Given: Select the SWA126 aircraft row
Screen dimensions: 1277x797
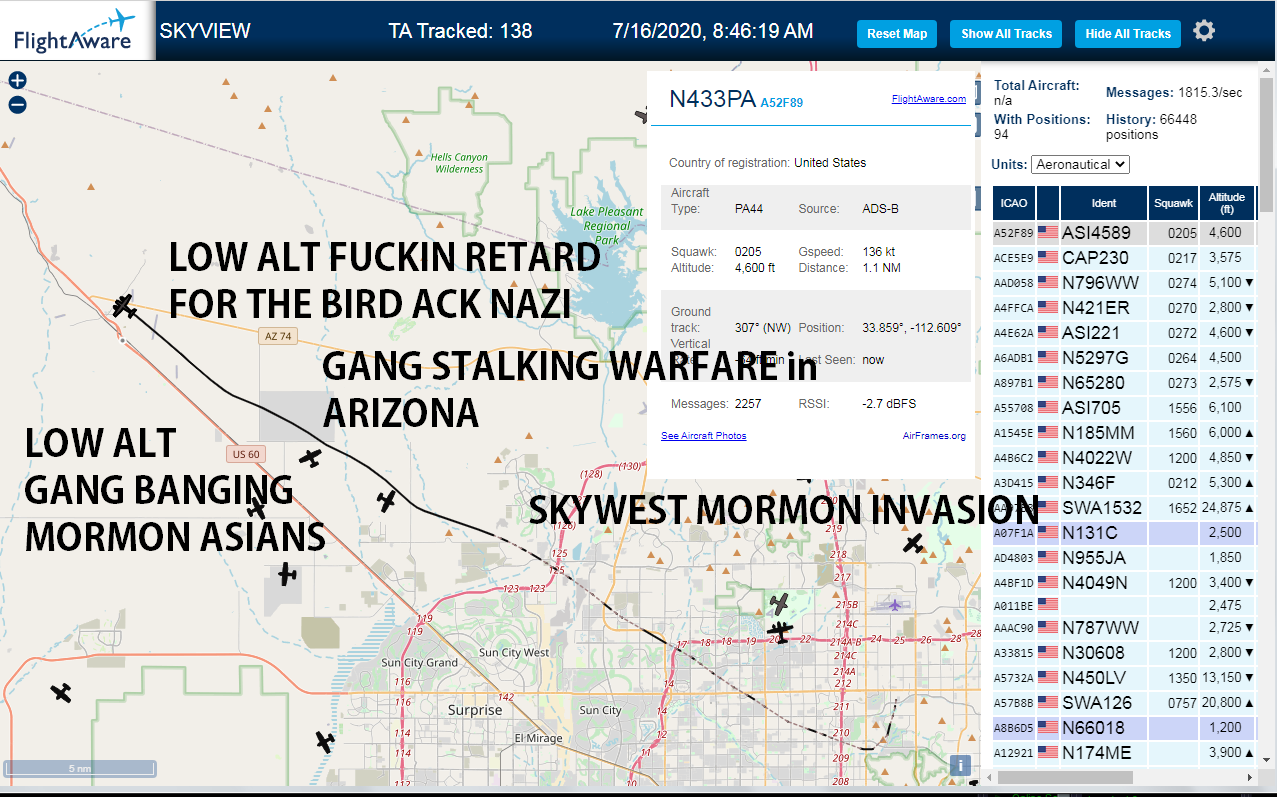Looking at the screenshot, I should point(1125,703).
